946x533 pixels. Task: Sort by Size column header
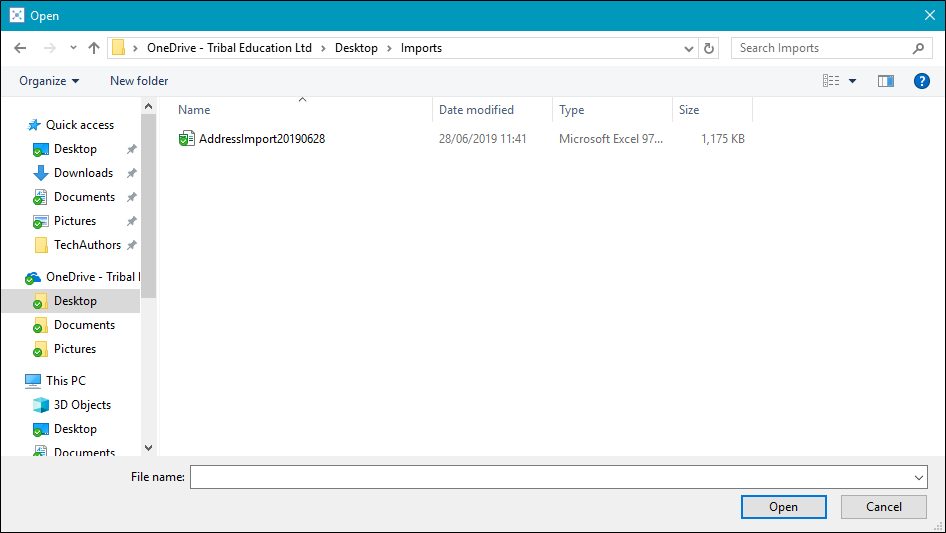[x=689, y=110]
